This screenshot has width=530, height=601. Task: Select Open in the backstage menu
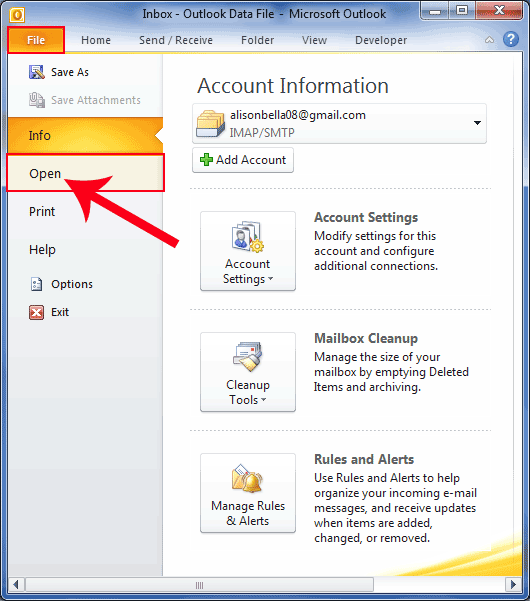point(85,173)
